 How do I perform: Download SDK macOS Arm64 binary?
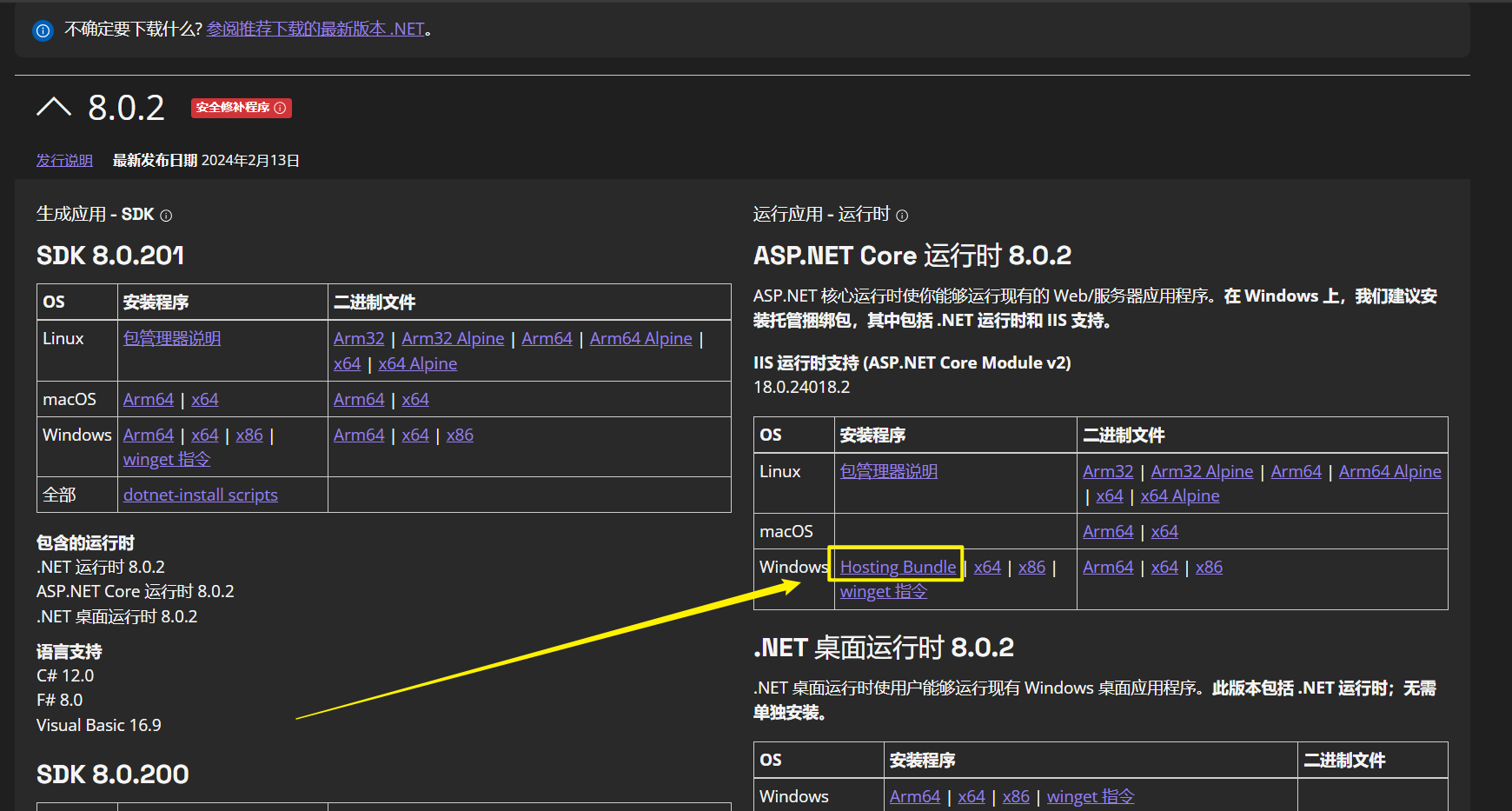pyautogui.click(x=359, y=399)
